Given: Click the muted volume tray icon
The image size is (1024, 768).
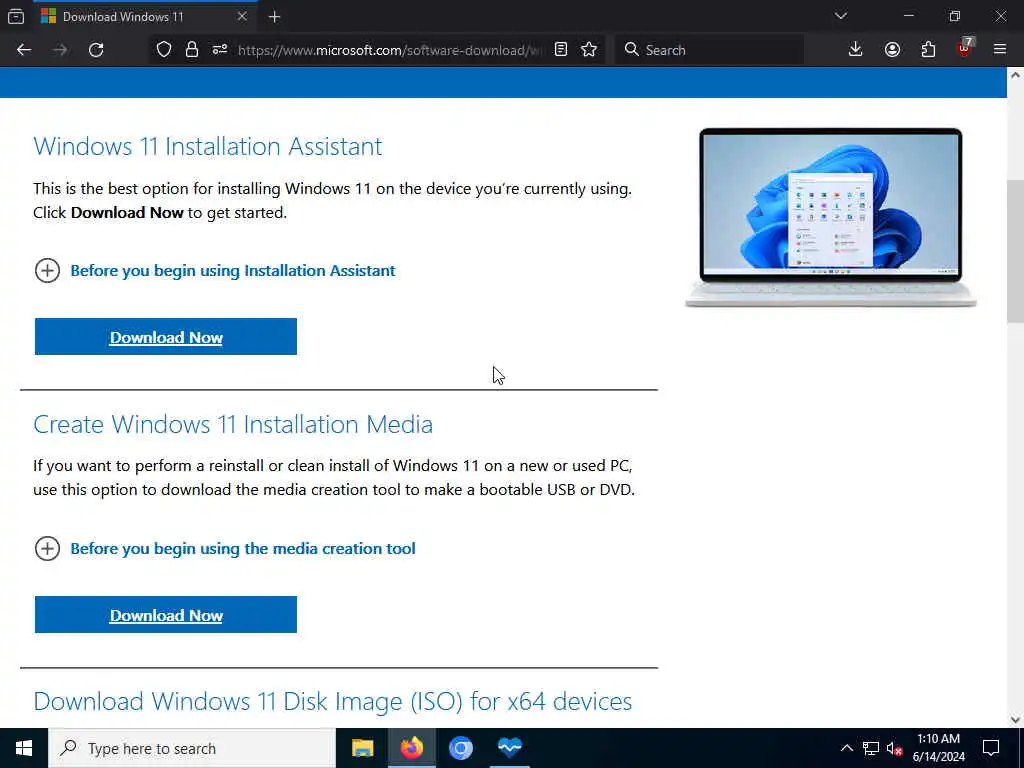Looking at the screenshot, I should point(895,748).
